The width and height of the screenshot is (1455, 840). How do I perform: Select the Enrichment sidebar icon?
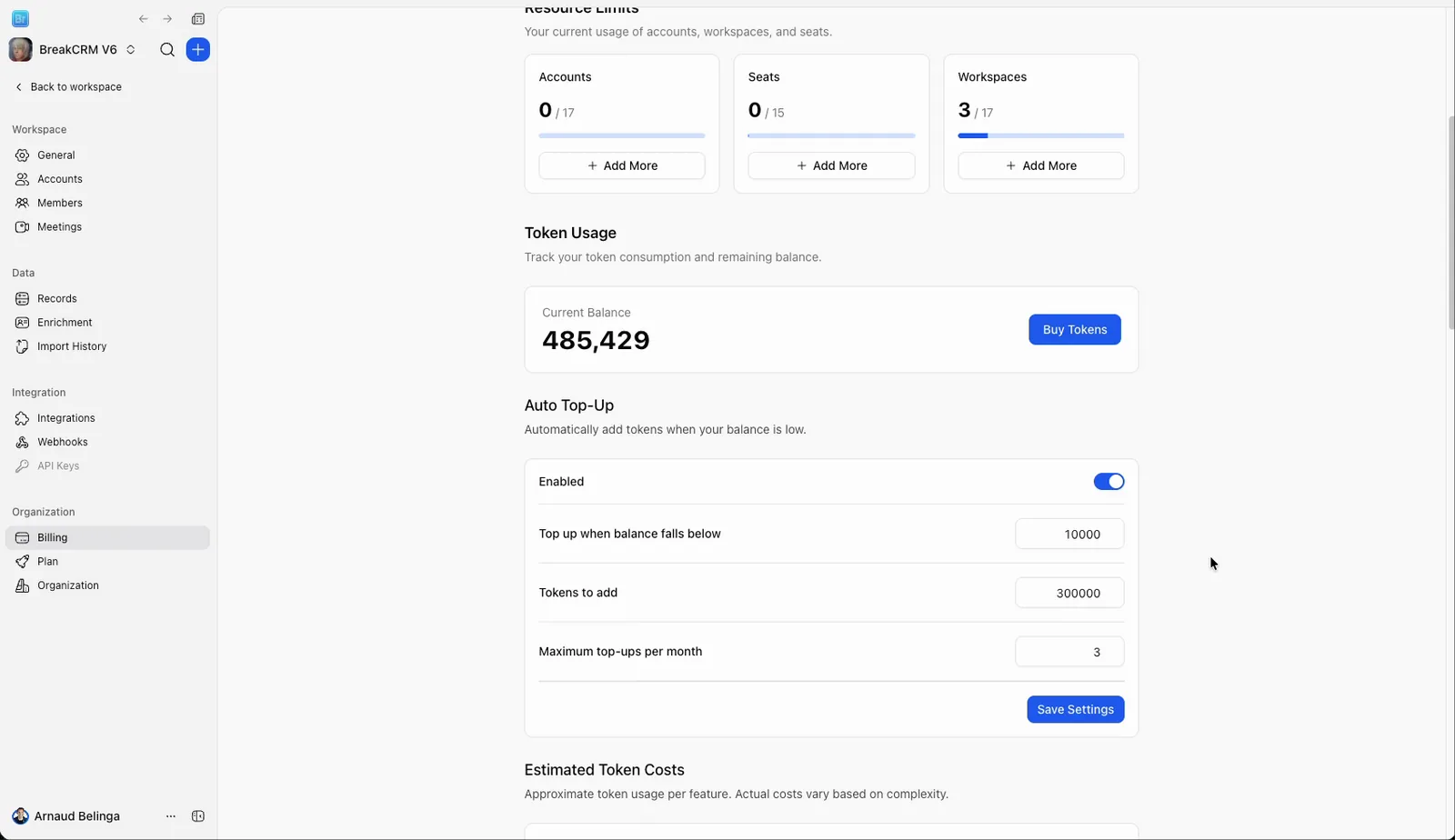(x=22, y=323)
